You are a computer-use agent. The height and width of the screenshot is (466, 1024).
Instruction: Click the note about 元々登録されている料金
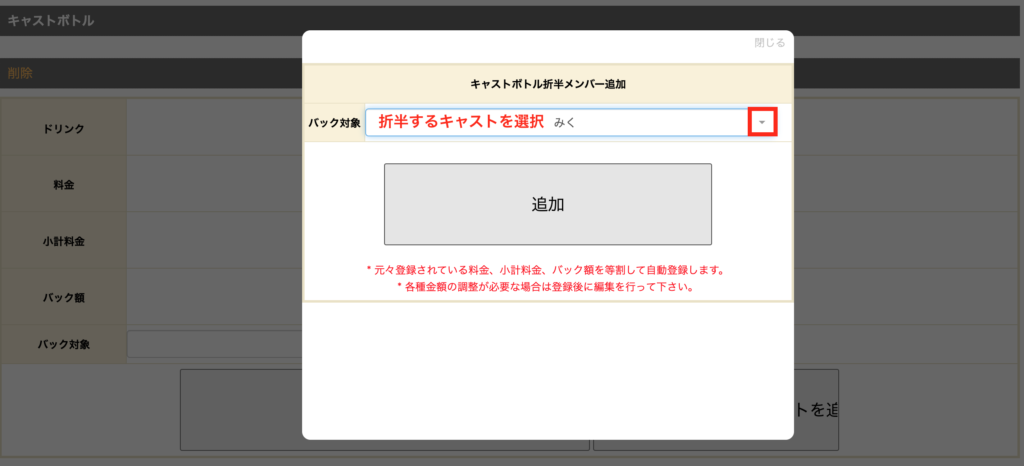pos(547,269)
